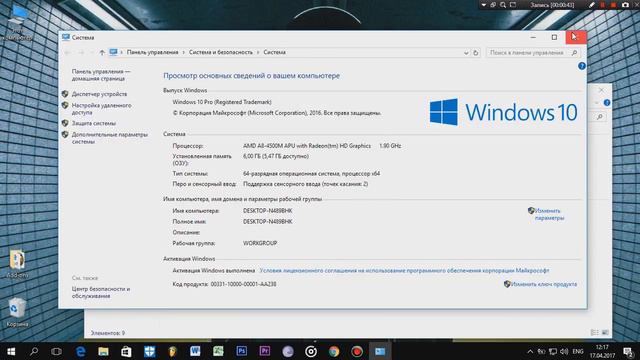The image size is (640, 360).
Task: Open 'Система и безопасность' breadcrumb
Action: [x=220, y=52]
